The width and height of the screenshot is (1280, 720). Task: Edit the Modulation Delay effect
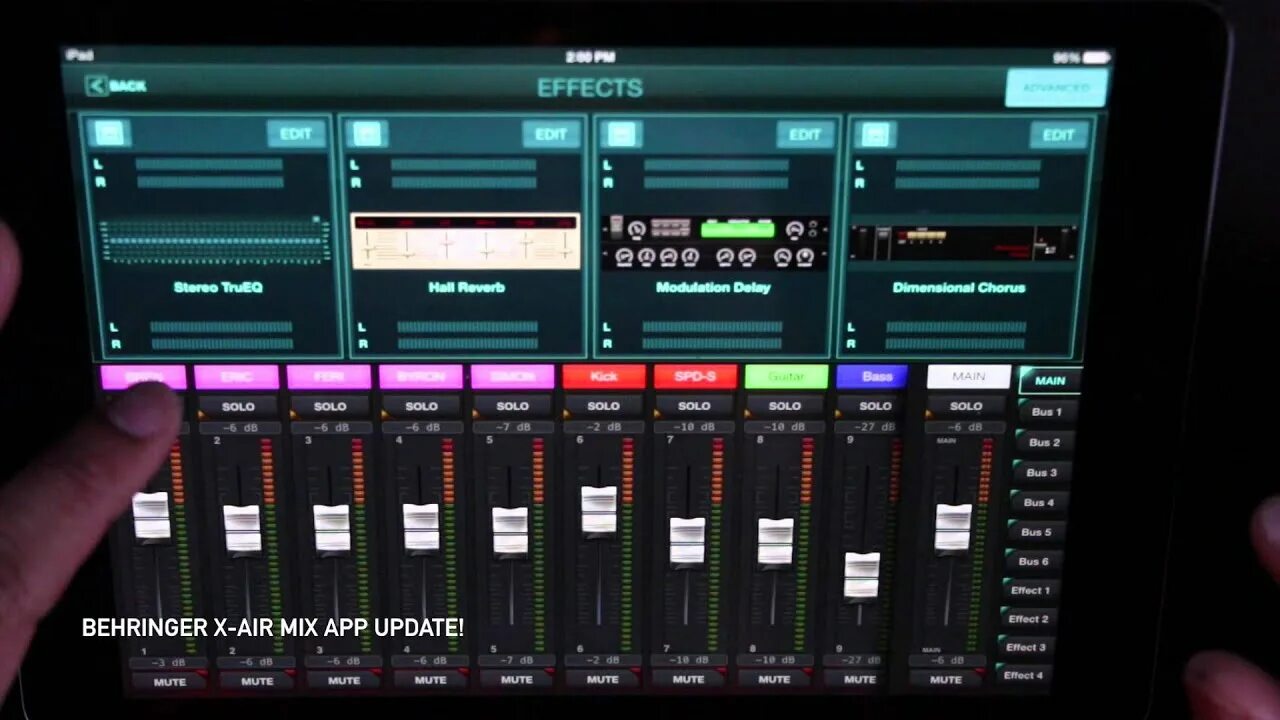pos(805,134)
